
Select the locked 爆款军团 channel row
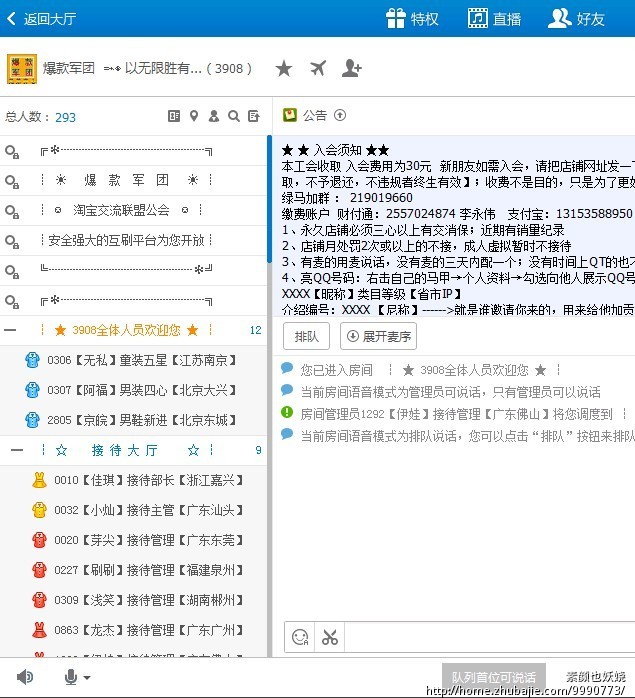[x=134, y=180]
